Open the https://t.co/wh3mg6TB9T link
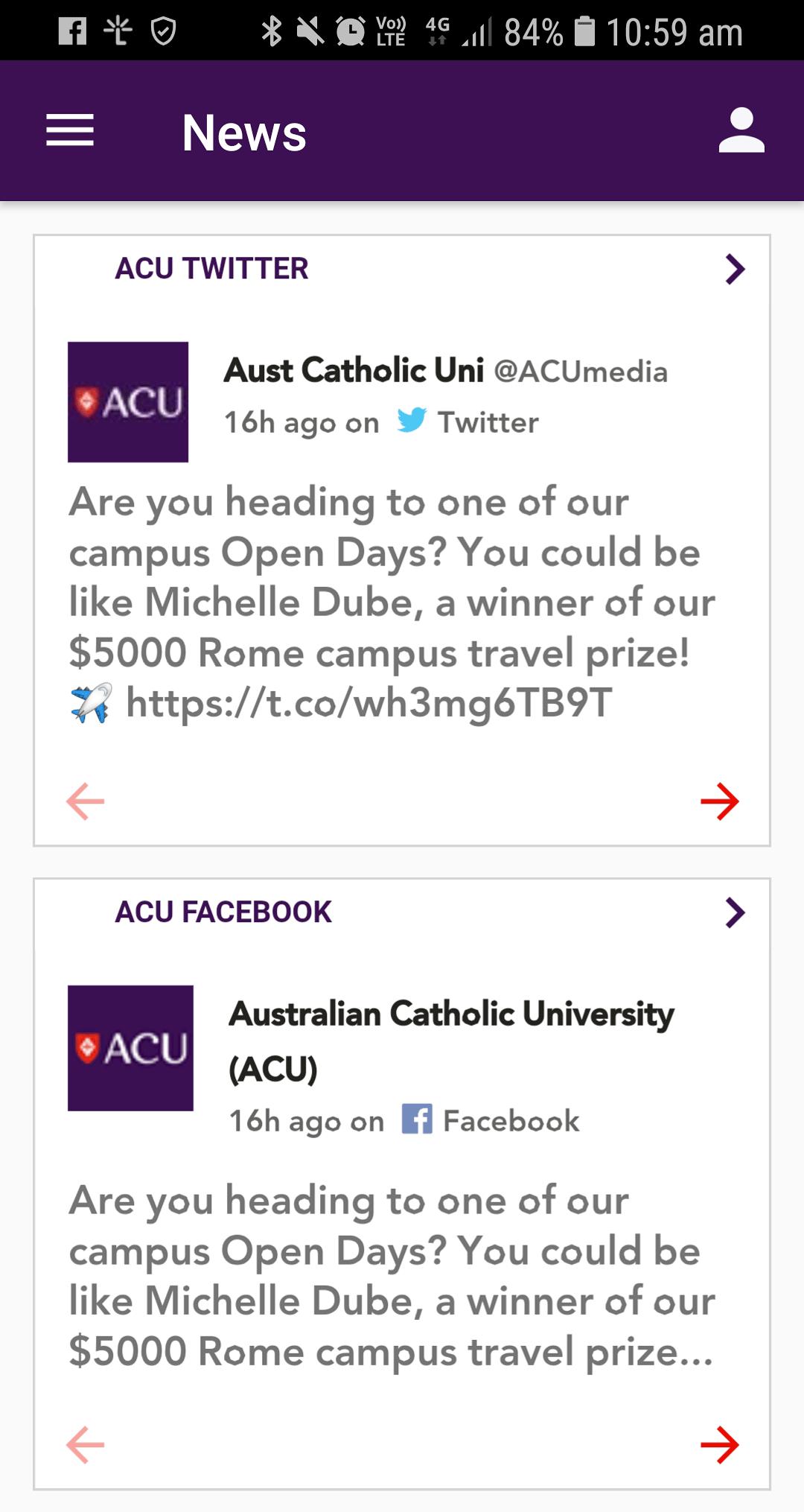 (x=368, y=700)
